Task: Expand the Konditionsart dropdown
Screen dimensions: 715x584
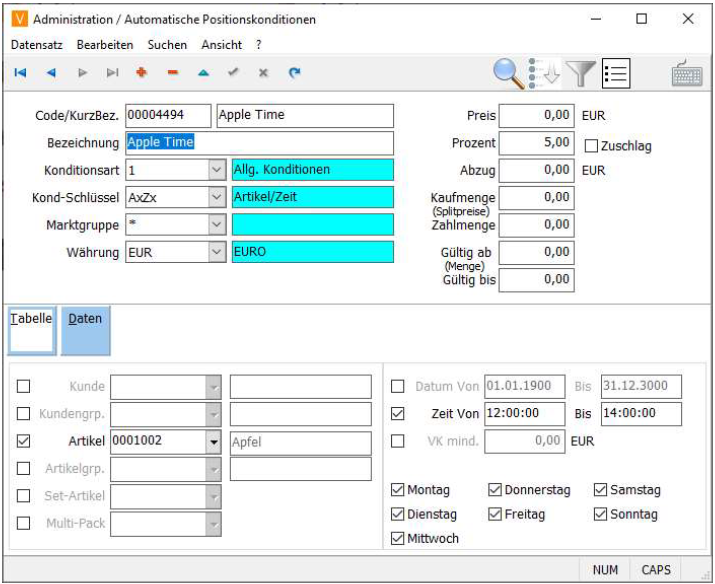Action: click(x=217, y=170)
